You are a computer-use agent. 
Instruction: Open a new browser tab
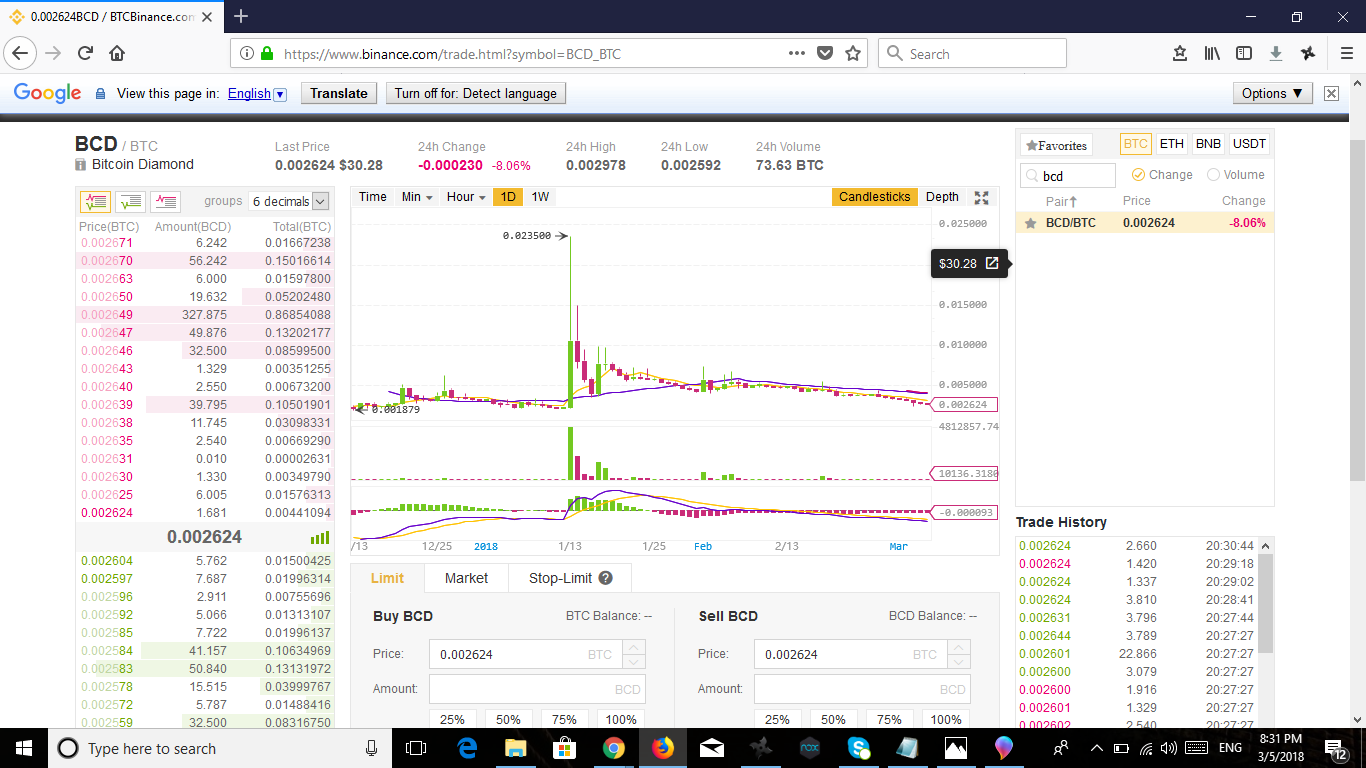coord(240,16)
